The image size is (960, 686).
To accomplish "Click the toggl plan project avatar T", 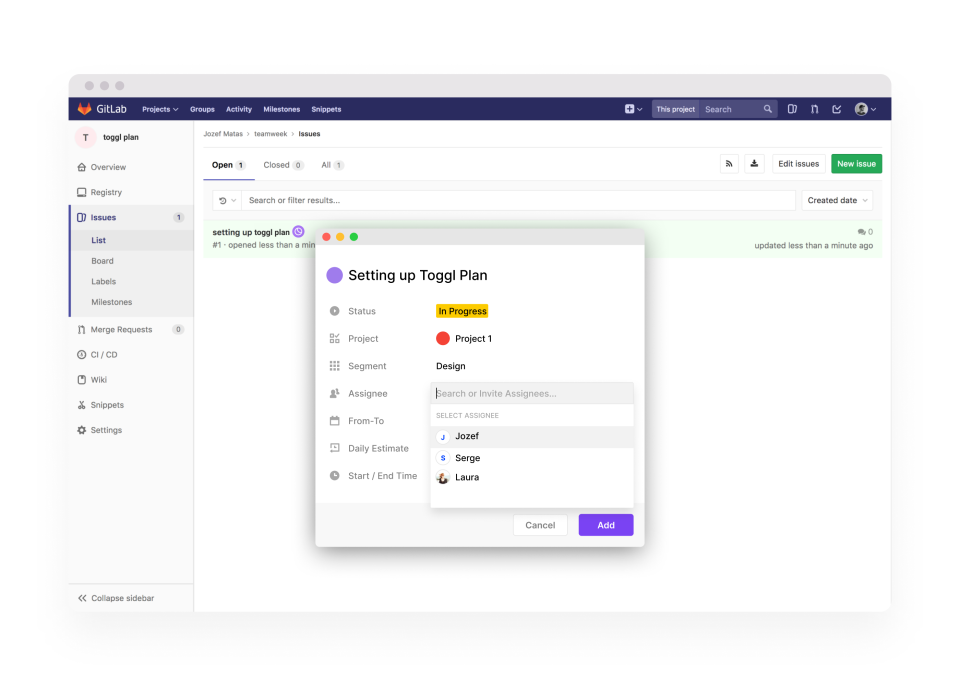I will pyautogui.click(x=86, y=137).
